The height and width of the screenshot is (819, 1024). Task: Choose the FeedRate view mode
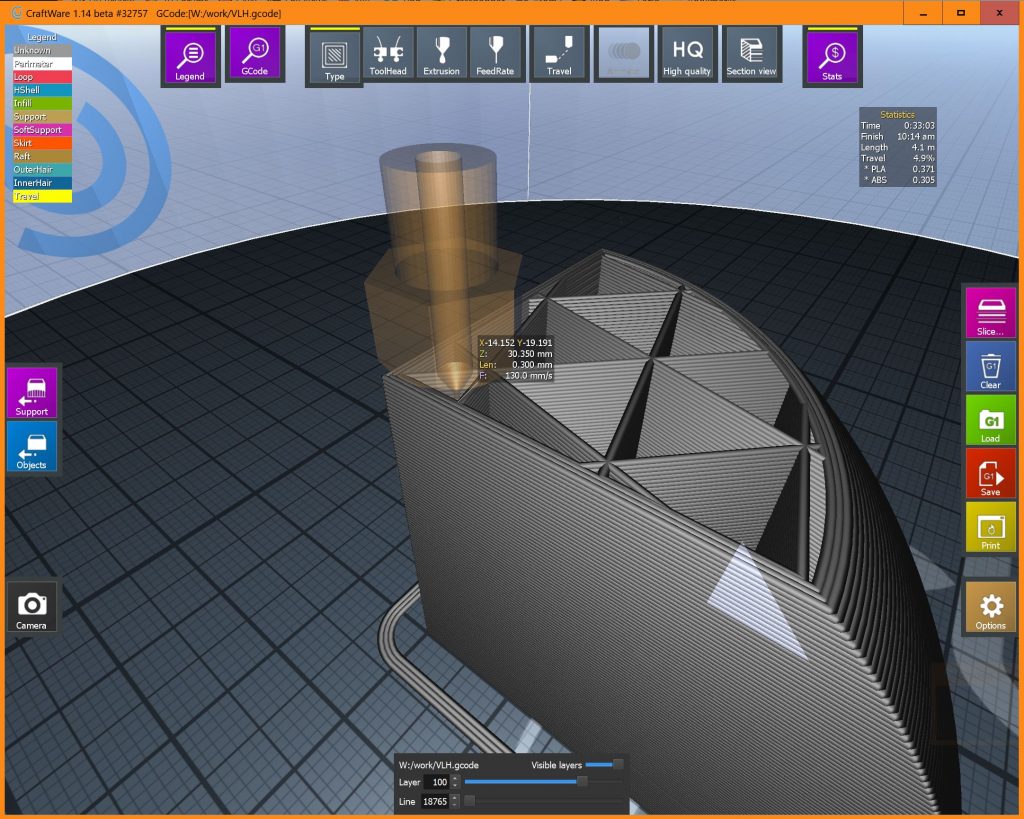[495, 56]
